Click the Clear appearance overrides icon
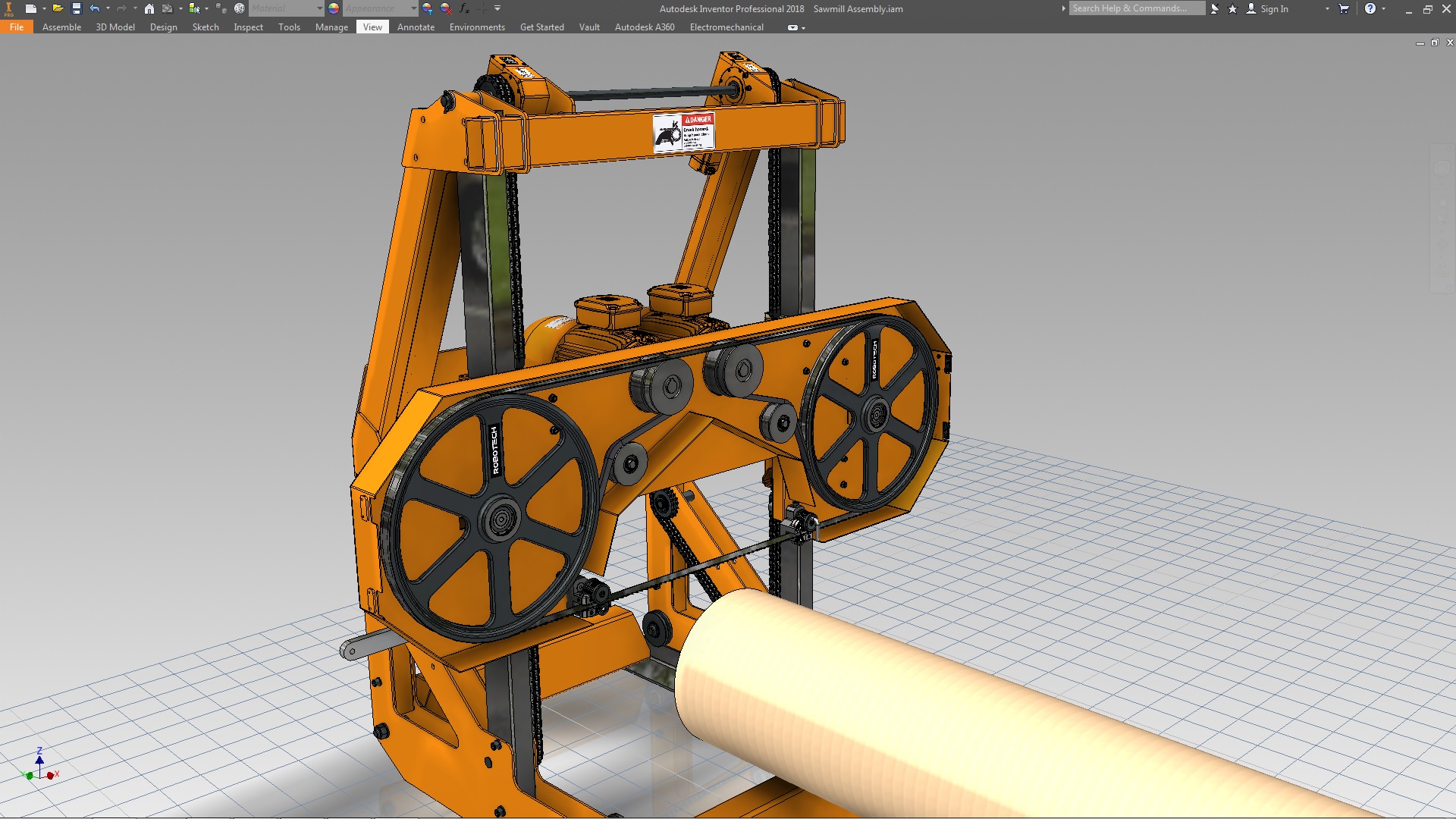Viewport: 1456px width, 819px height. [446, 8]
